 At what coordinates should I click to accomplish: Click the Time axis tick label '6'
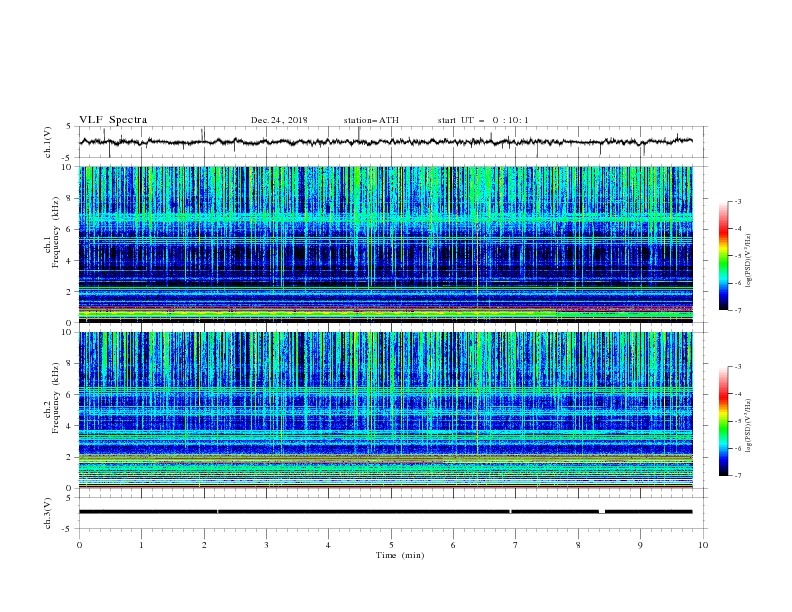(454, 545)
